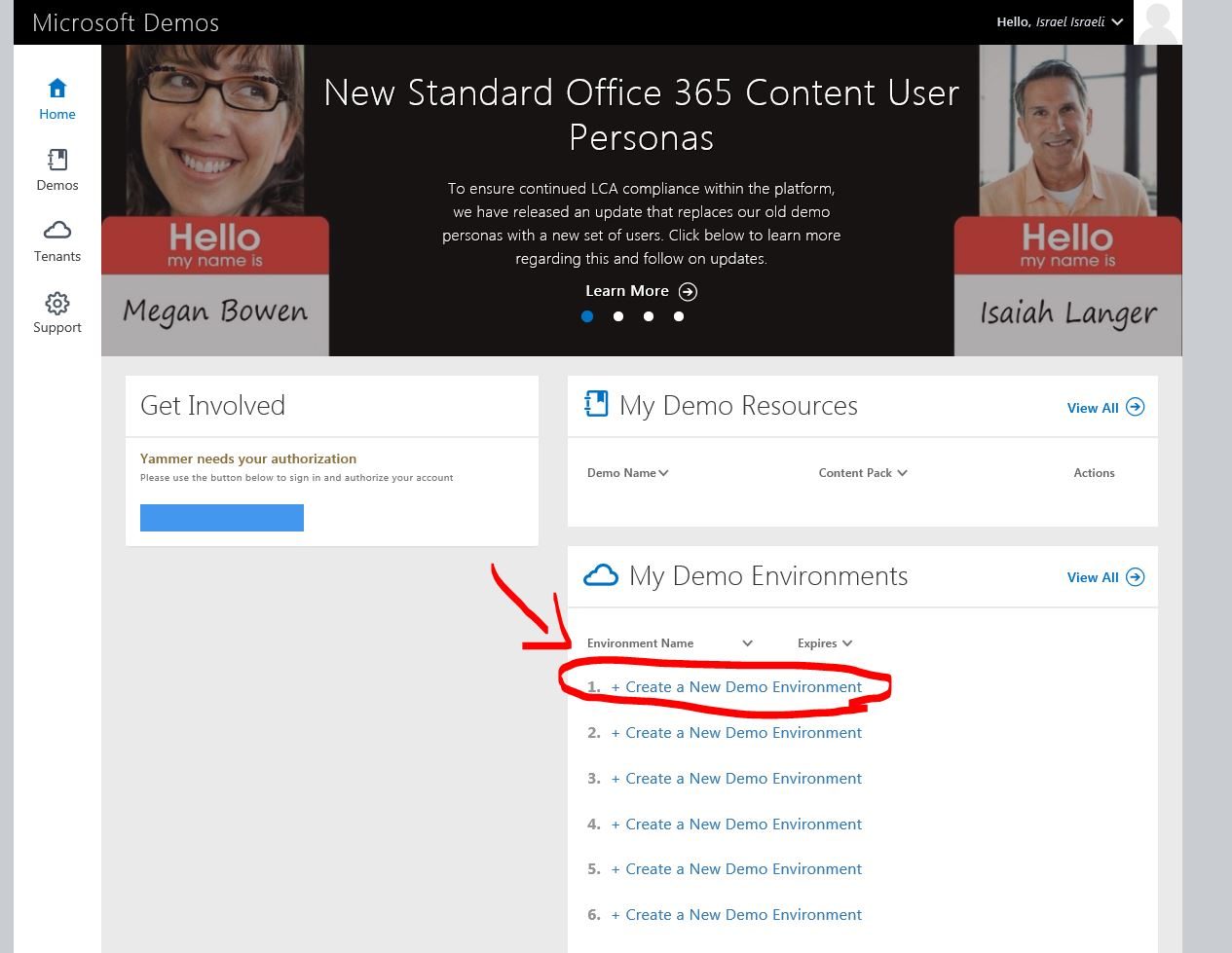Click the Get Involved heading

(212, 405)
